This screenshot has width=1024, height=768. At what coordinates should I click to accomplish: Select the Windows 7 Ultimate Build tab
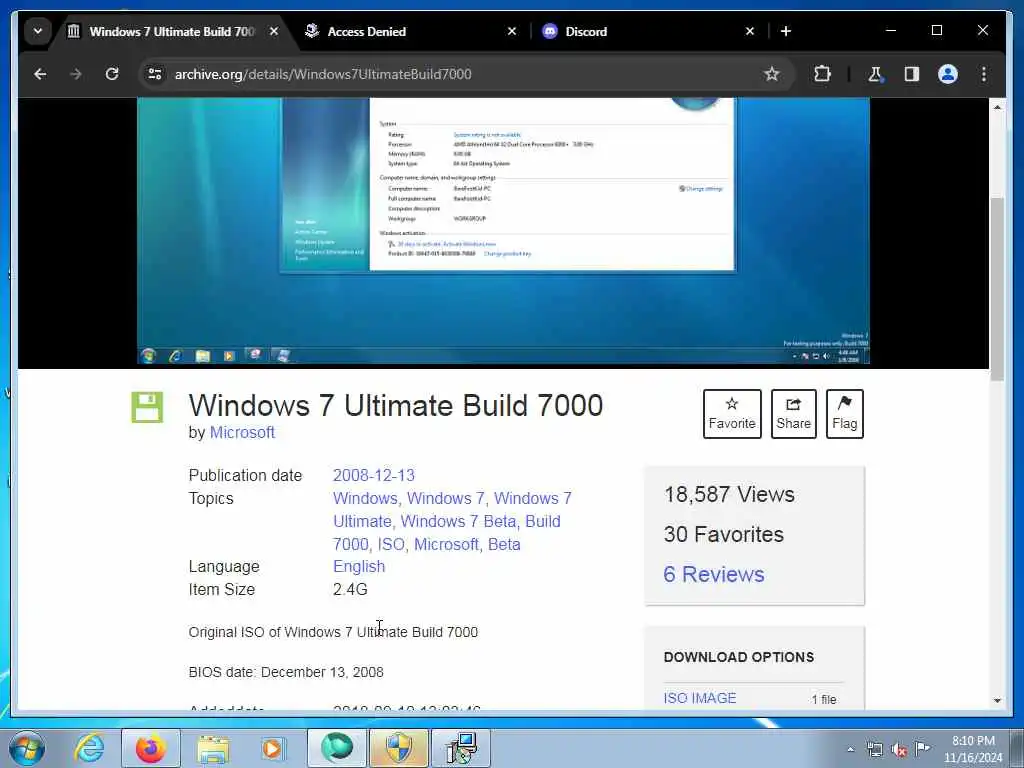point(173,31)
